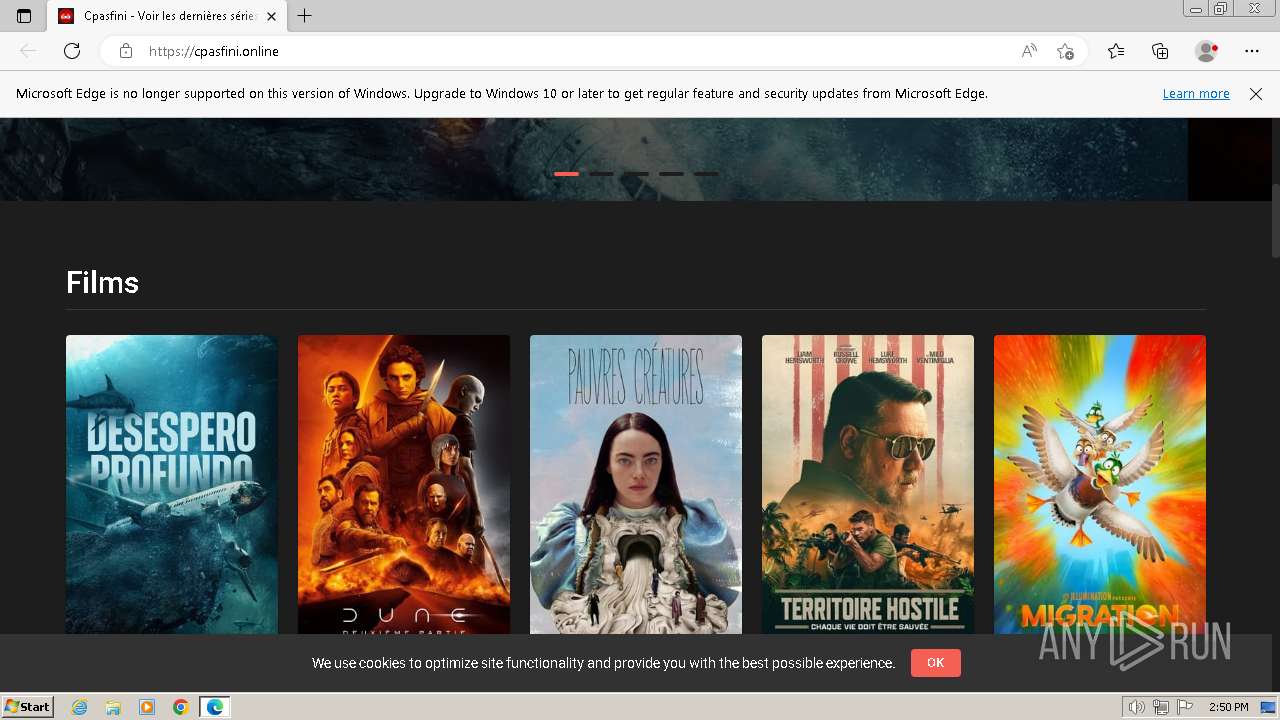1280x720 pixels.
Task: Open the Edge profile icon
Action: coord(1206,51)
